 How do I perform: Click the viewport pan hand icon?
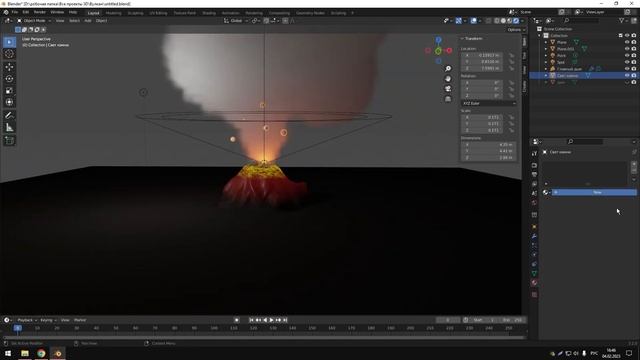tap(448, 79)
